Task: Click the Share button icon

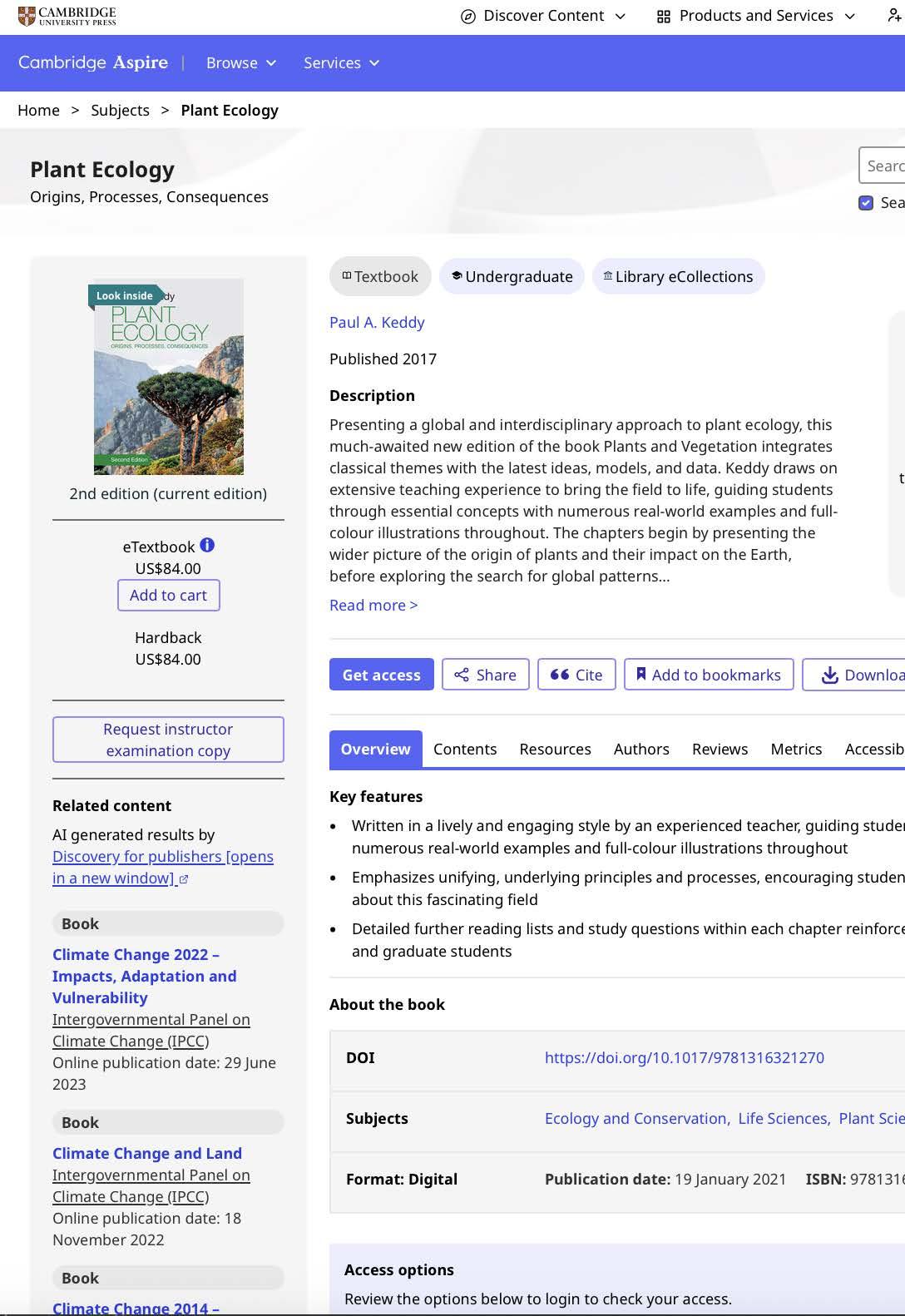Action: click(462, 675)
